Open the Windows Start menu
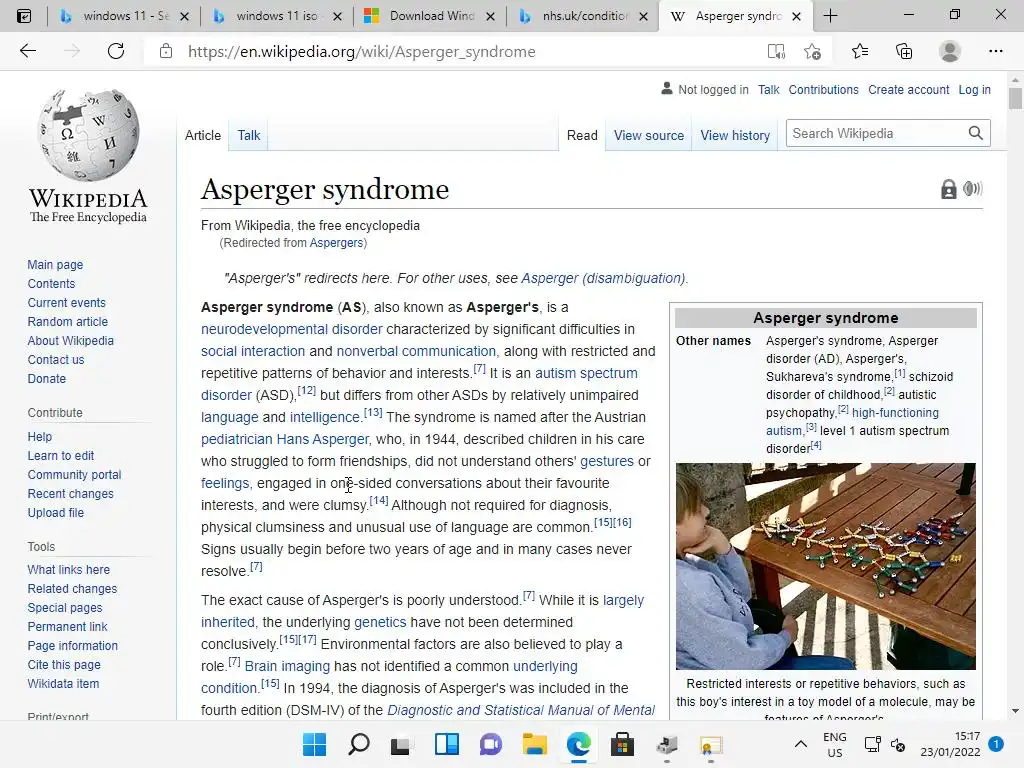Viewport: 1024px width, 768px height. click(x=314, y=744)
